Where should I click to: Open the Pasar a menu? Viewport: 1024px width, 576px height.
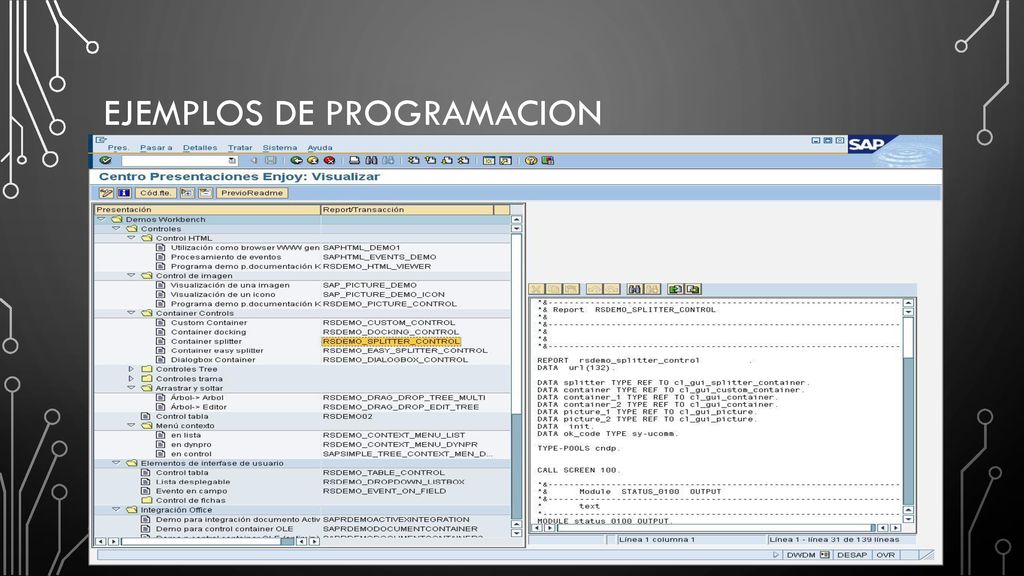point(156,148)
